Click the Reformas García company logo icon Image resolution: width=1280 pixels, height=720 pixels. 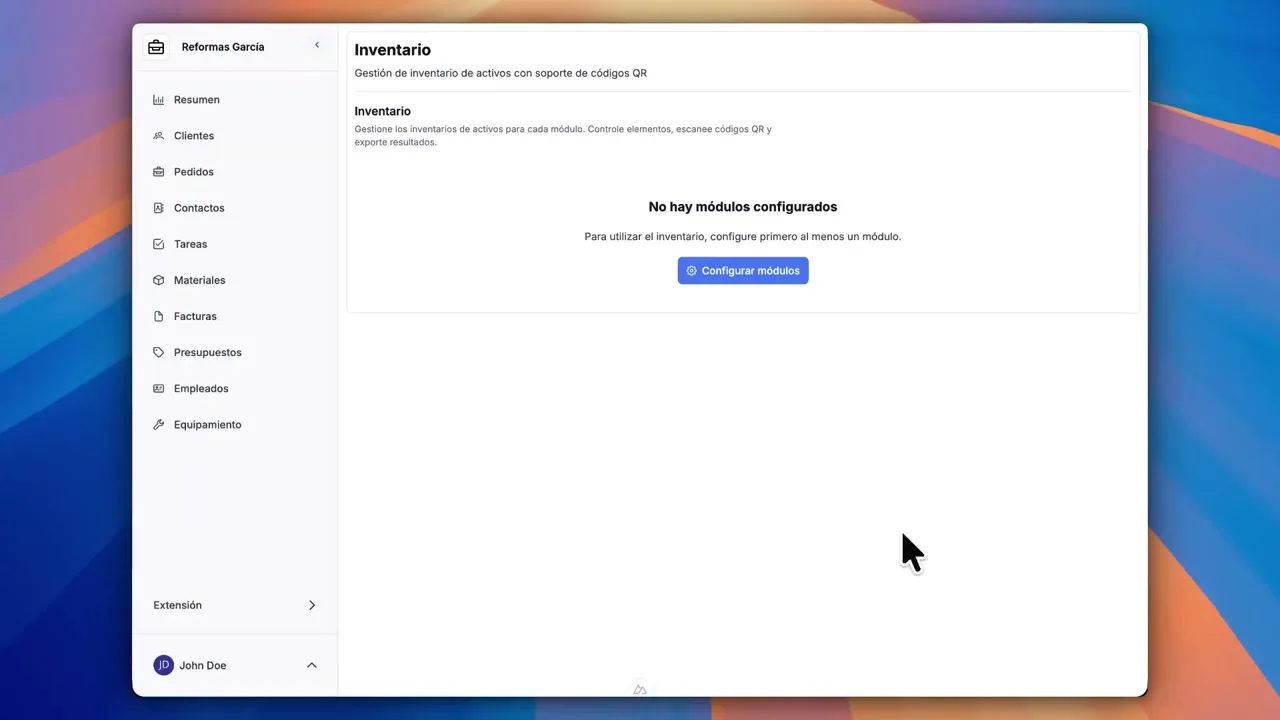coord(156,46)
